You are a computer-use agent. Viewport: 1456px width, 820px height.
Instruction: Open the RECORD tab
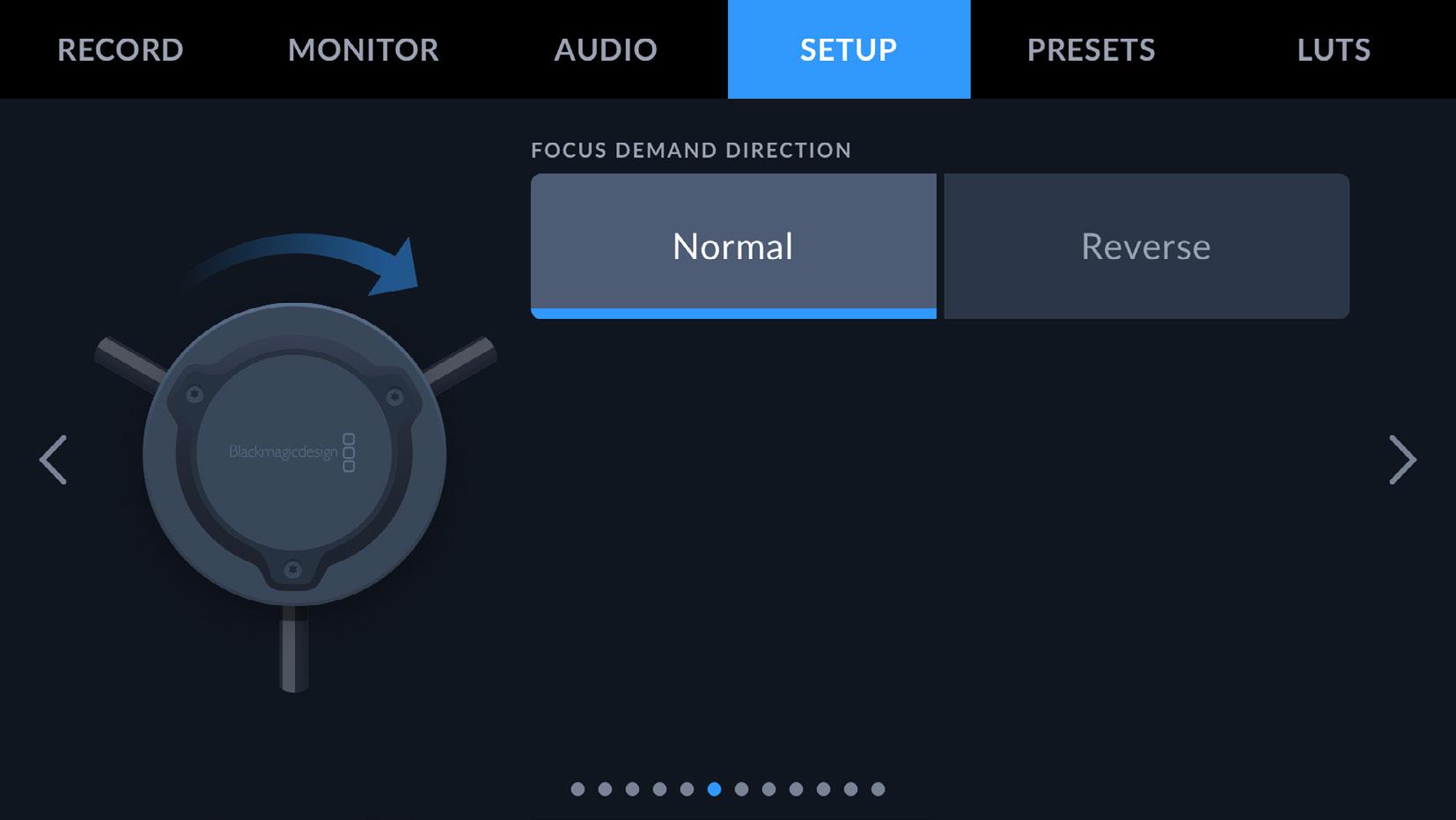[x=121, y=49]
